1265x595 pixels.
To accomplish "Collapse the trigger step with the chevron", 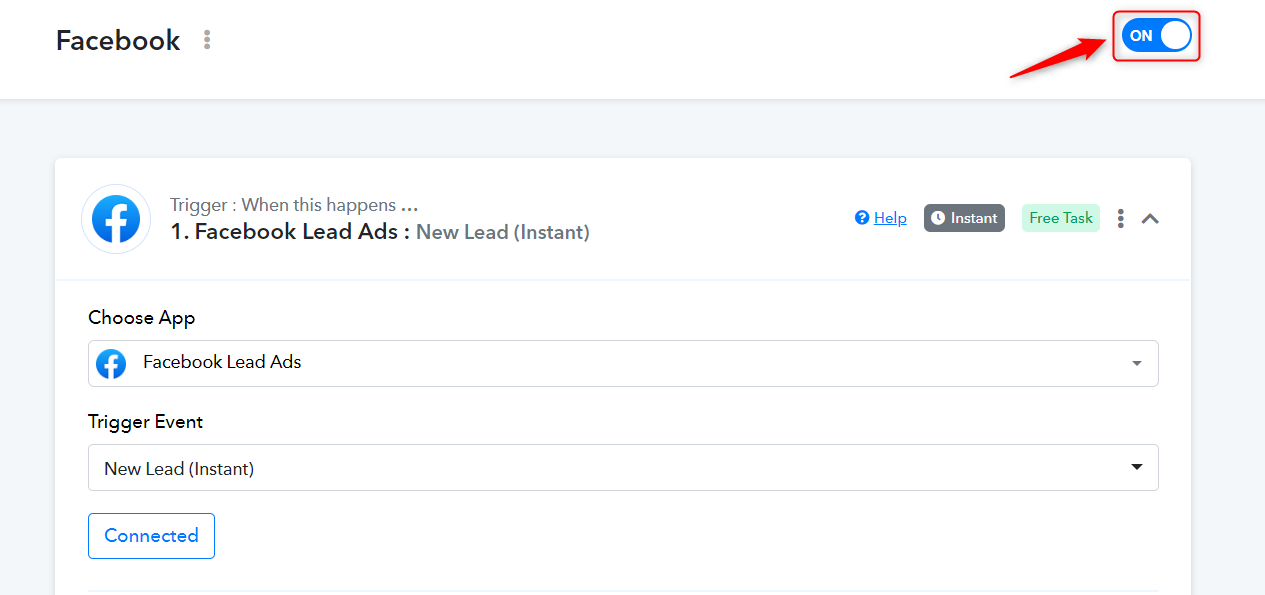I will pyautogui.click(x=1150, y=218).
